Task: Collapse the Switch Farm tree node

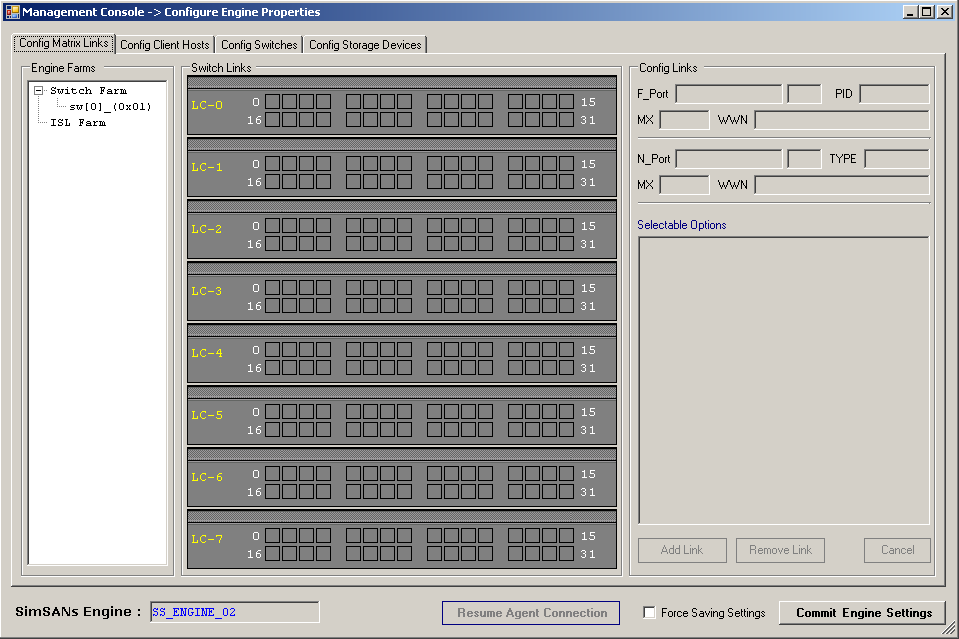Action: click(39, 90)
